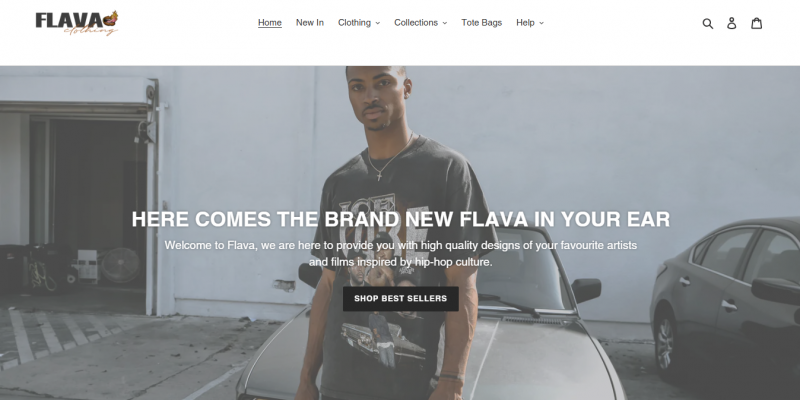The width and height of the screenshot is (800, 400).
Task: Click the 'Welcome to Flava' description text
Action: click(401, 254)
